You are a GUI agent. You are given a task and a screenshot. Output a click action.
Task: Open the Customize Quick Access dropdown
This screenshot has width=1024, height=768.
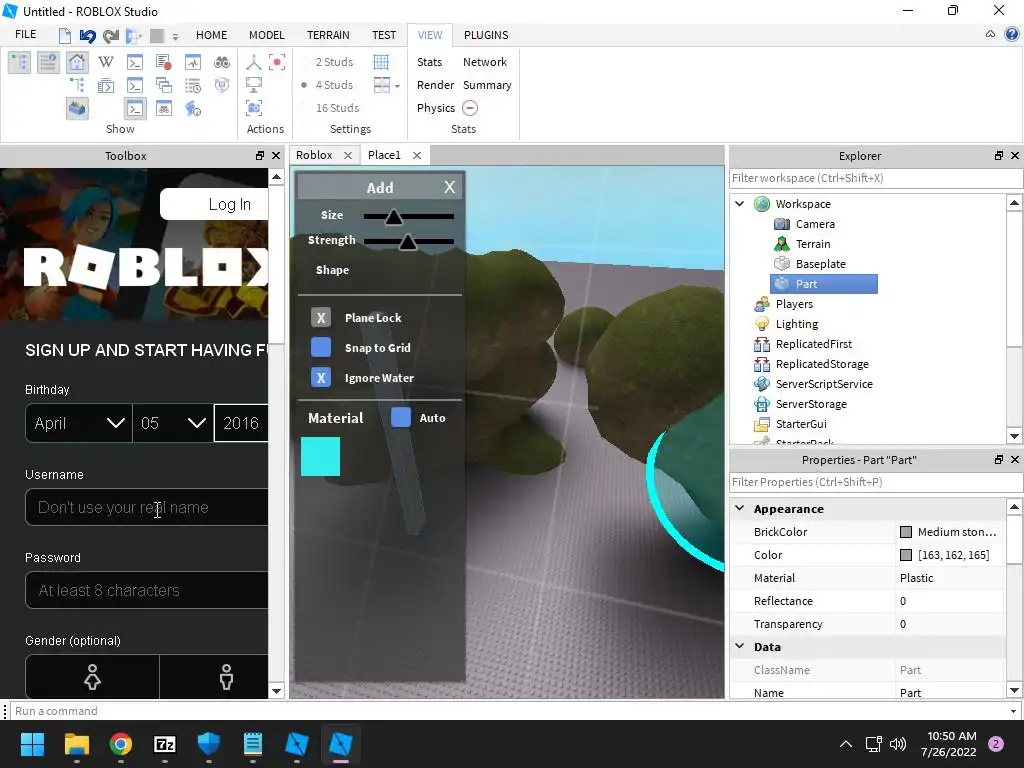pos(175,37)
